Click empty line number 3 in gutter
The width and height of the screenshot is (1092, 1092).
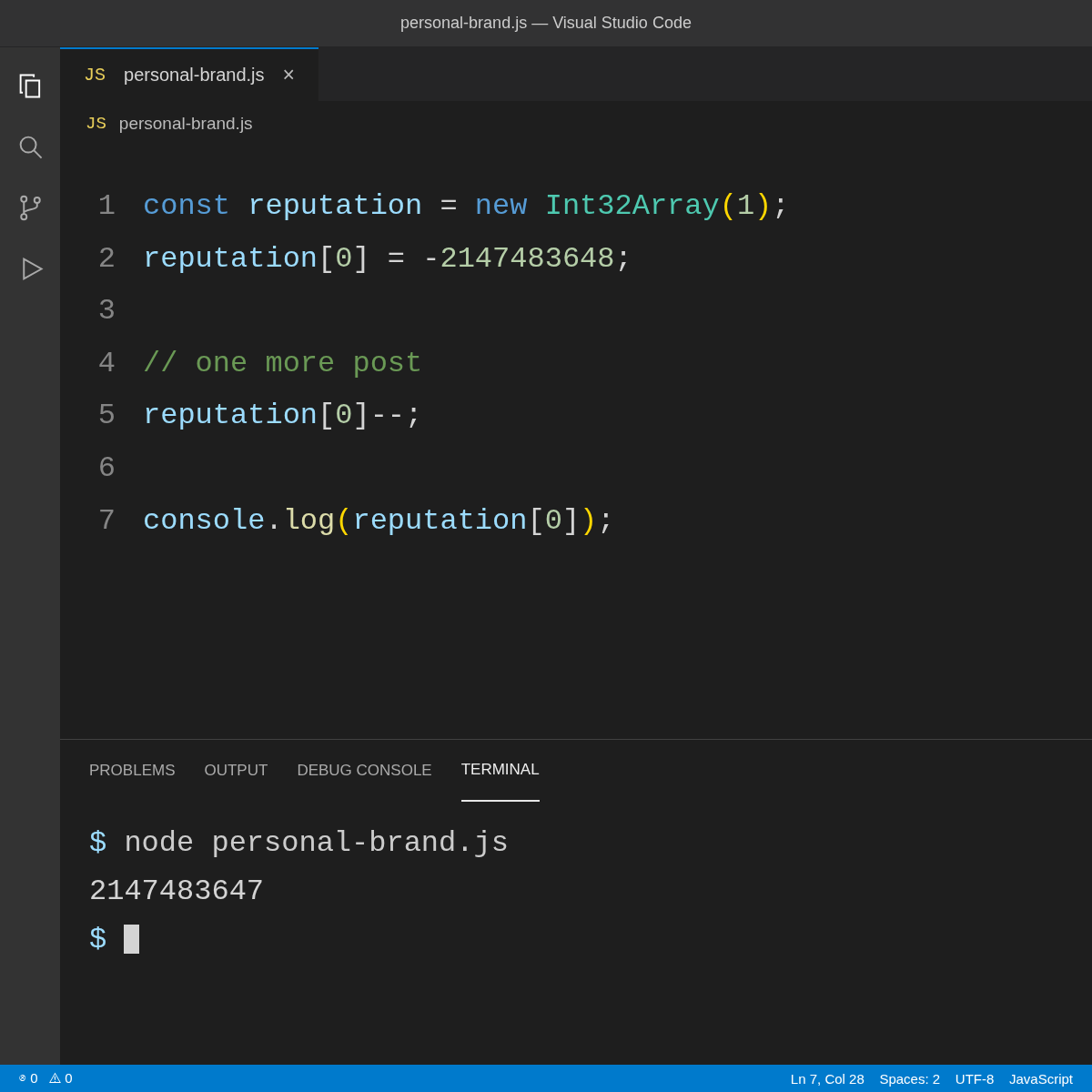[106, 311]
